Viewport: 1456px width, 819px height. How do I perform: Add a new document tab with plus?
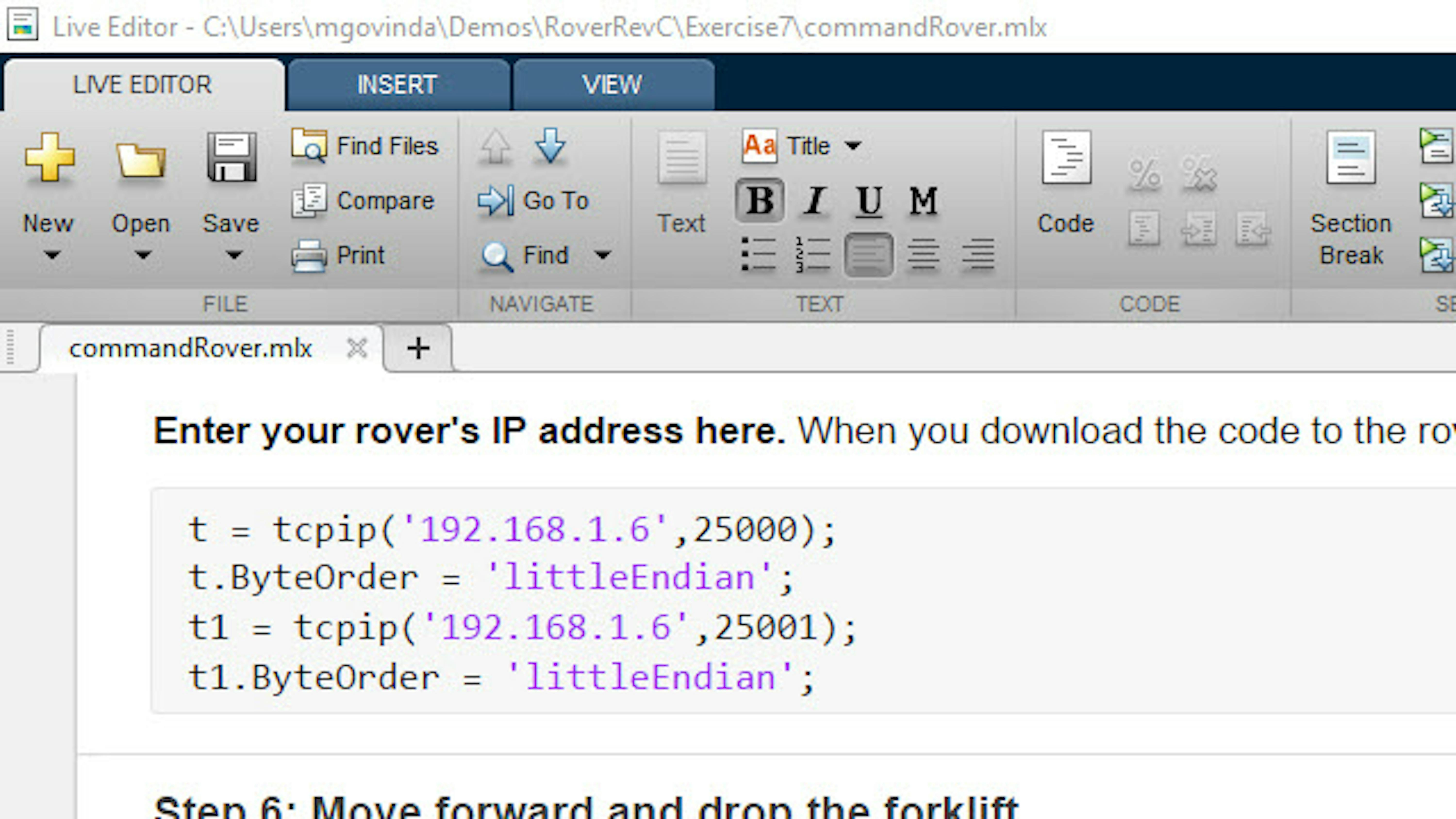(418, 348)
